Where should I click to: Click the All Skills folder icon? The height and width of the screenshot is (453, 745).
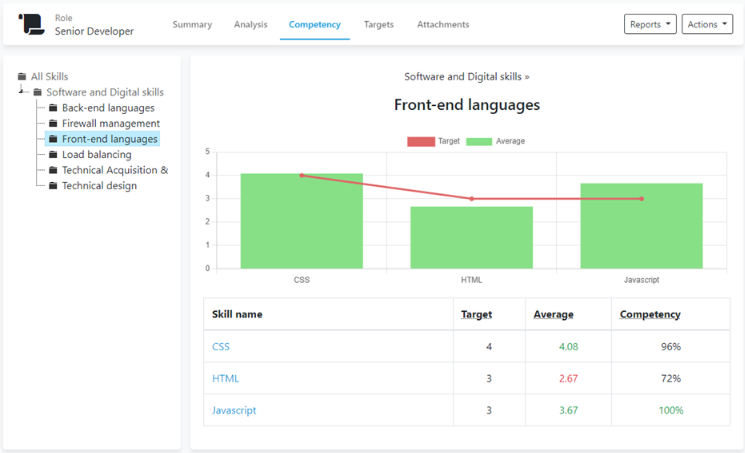coord(22,77)
